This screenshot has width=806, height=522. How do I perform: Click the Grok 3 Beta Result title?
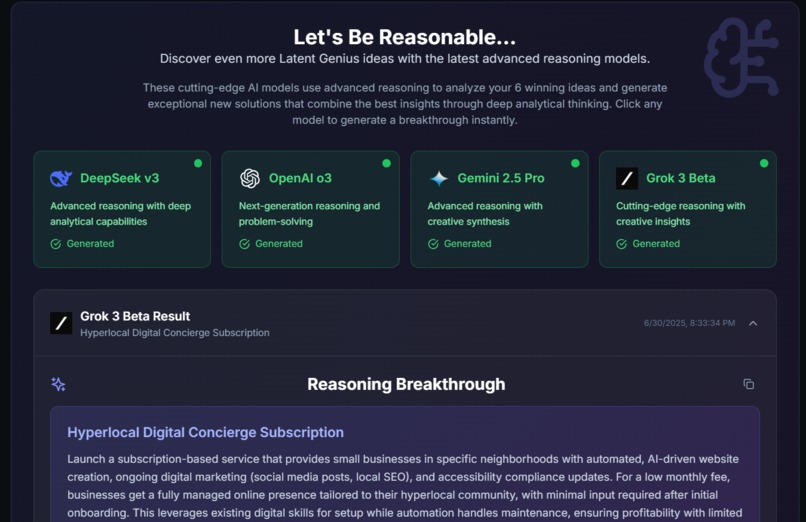point(135,316)
